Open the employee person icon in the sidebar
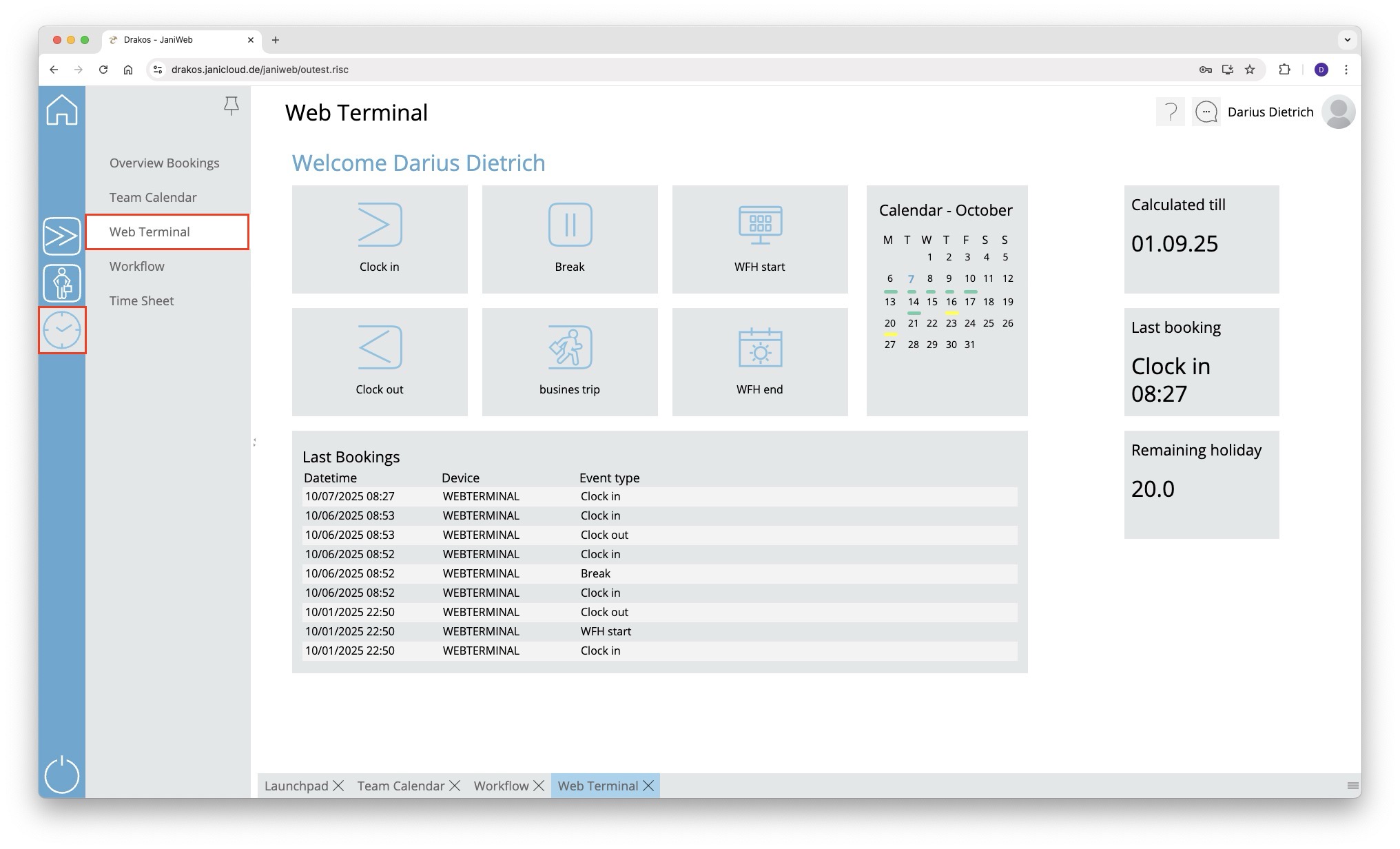This screenshot has height=849, width=1400. pos(62,283)
